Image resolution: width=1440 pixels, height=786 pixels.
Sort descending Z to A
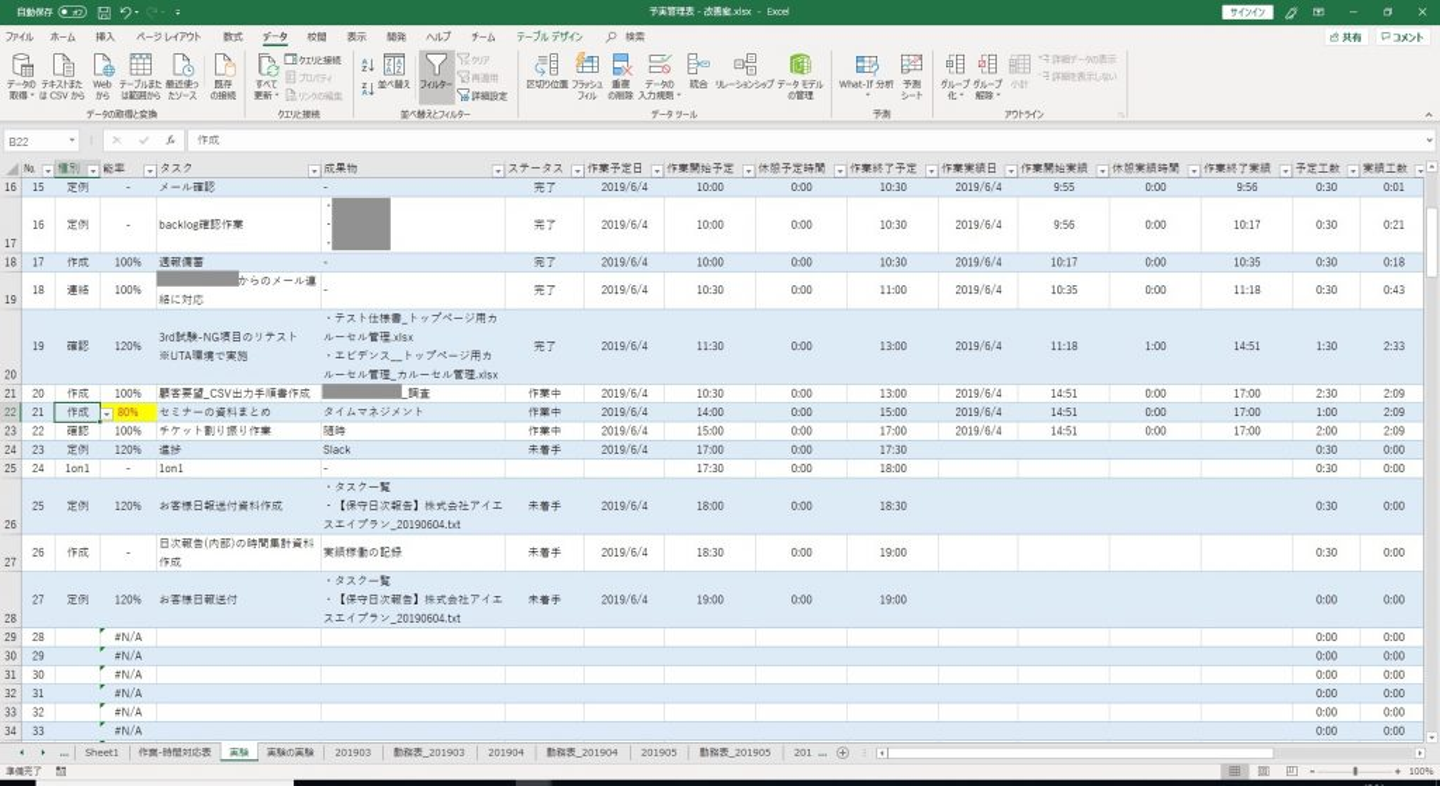(x=367, y=88)
